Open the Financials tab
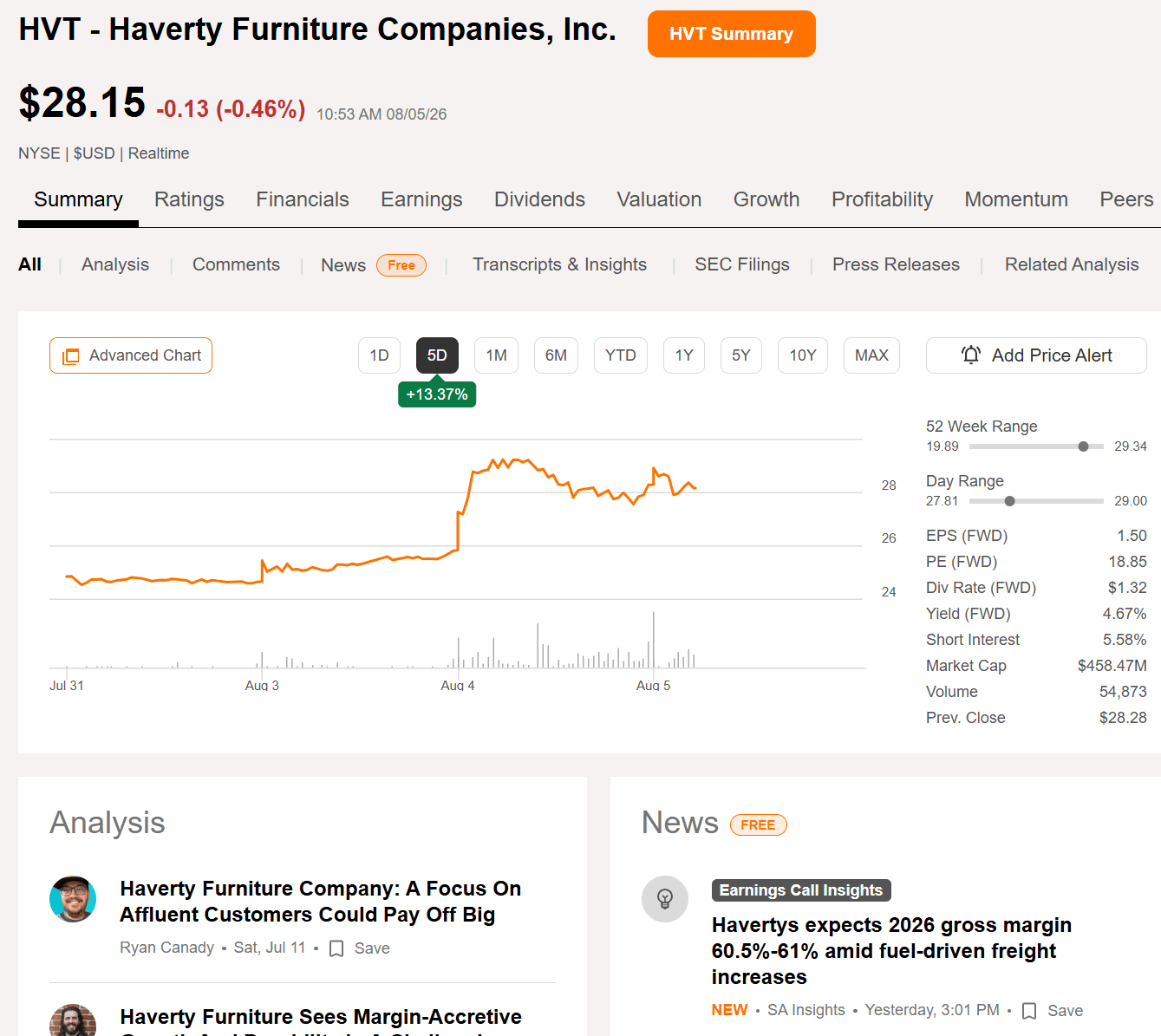 [x=303, y=199]
